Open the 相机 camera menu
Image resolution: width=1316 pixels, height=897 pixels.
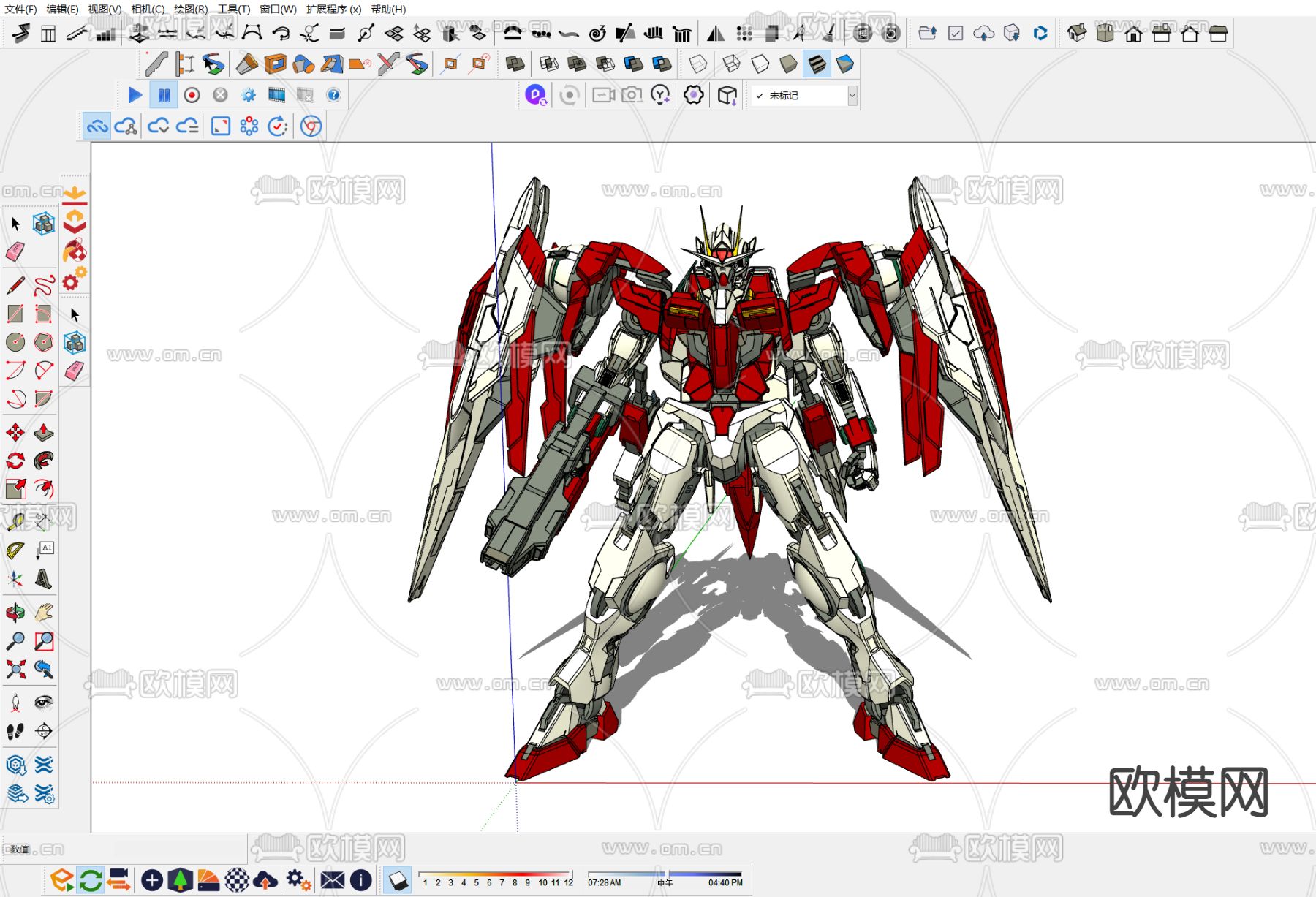148,10
